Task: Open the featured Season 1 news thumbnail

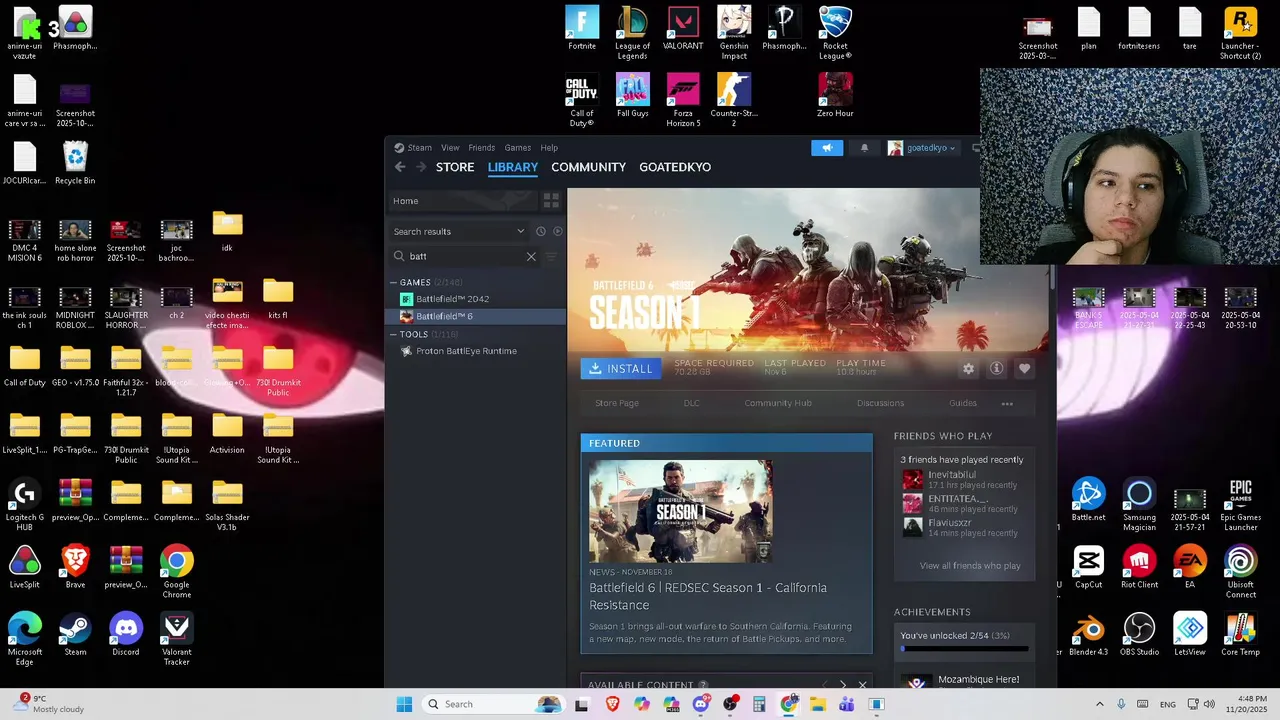Action: [x=680, y=511]
